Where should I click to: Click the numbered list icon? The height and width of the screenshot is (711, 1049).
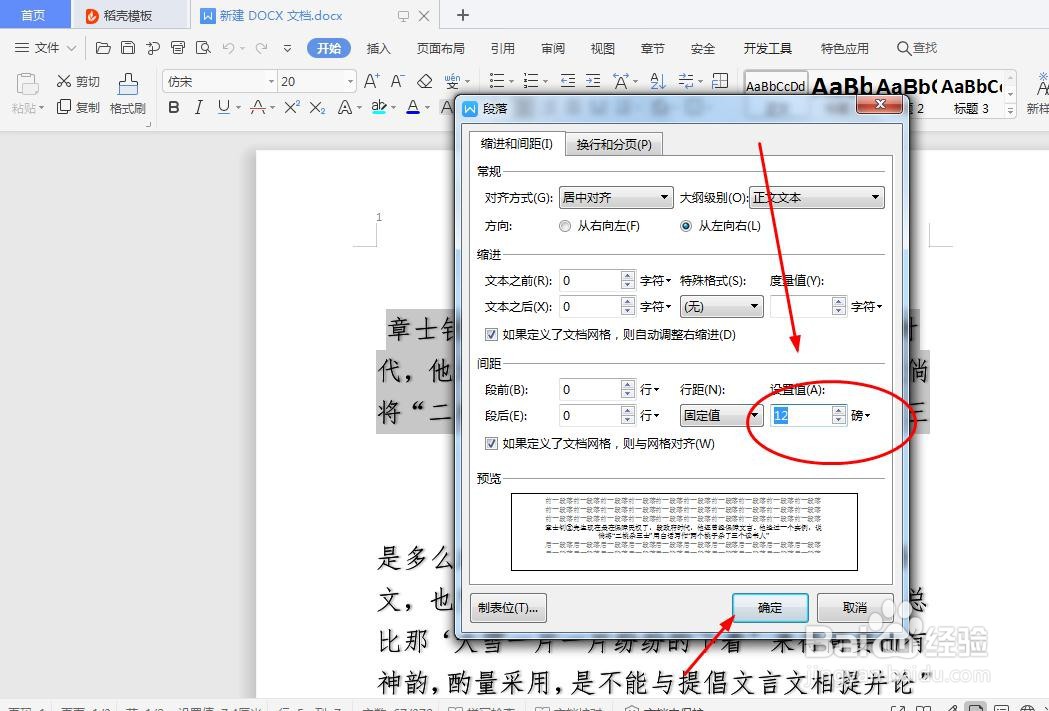click(x=531, y=82)
